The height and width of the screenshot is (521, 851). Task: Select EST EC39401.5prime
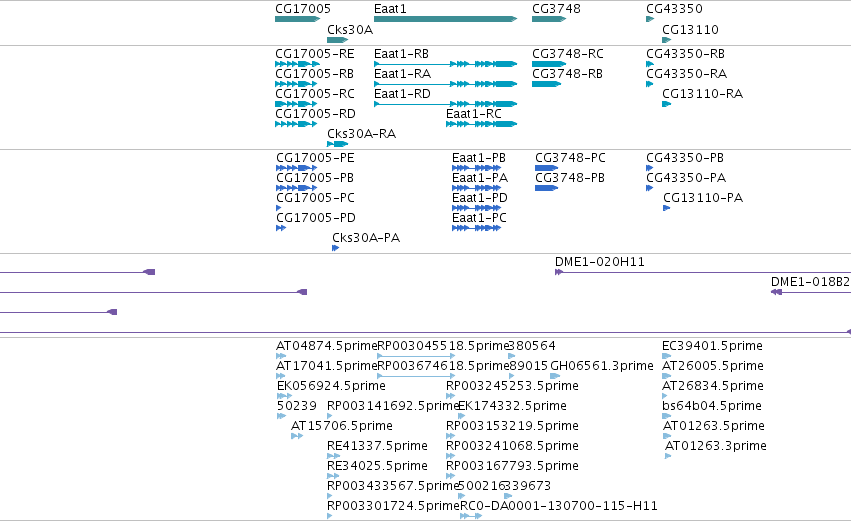[x=712, y=346]
